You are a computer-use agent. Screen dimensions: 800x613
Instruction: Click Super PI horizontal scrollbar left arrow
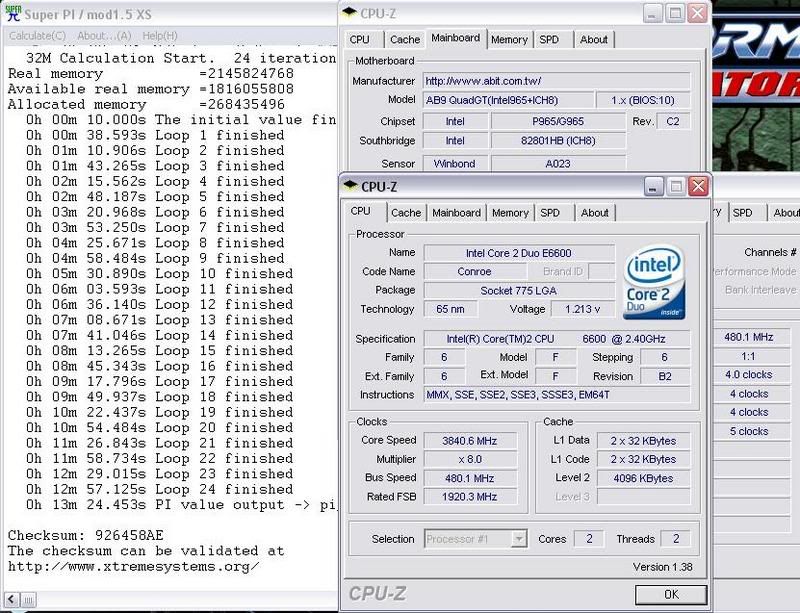coord(12,600)
